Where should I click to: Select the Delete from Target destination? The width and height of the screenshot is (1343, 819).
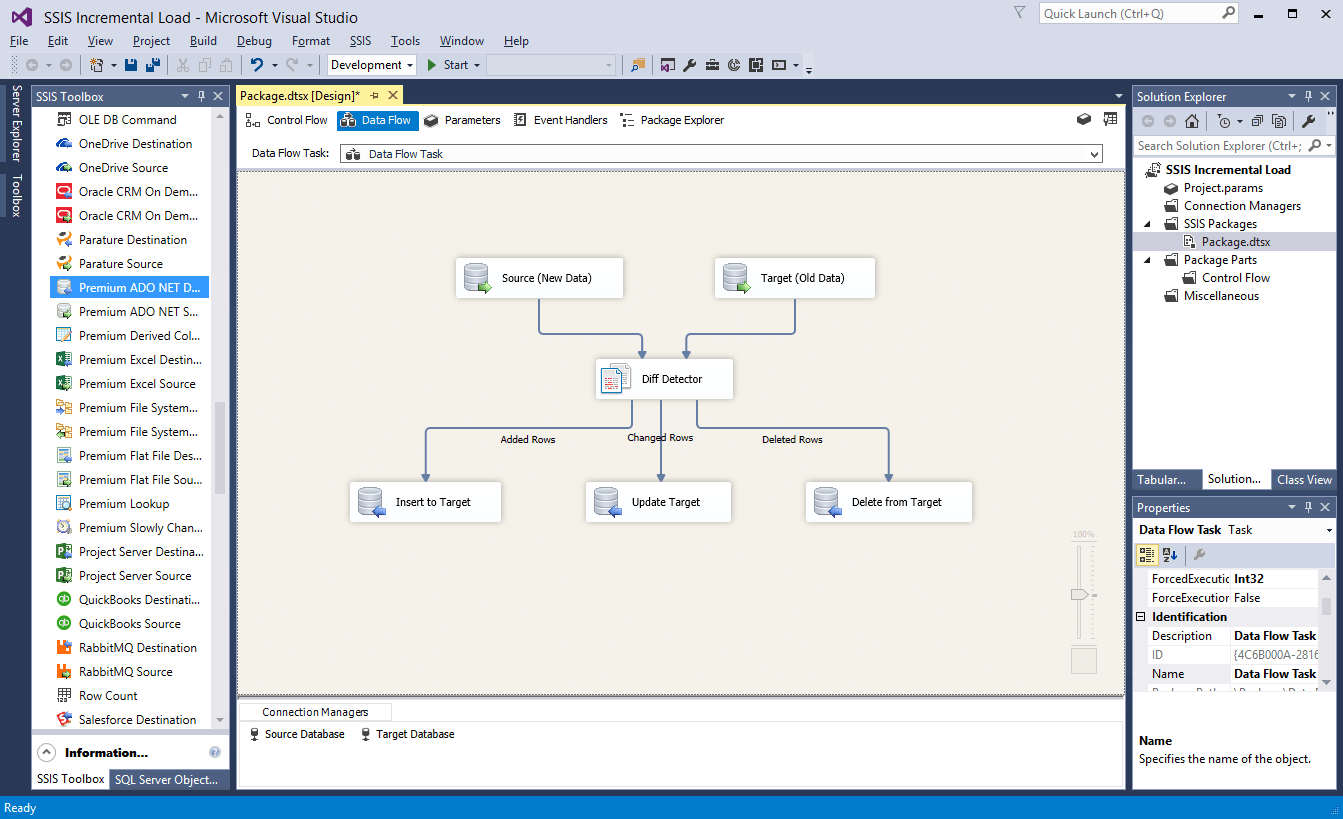tap(889, 502)
